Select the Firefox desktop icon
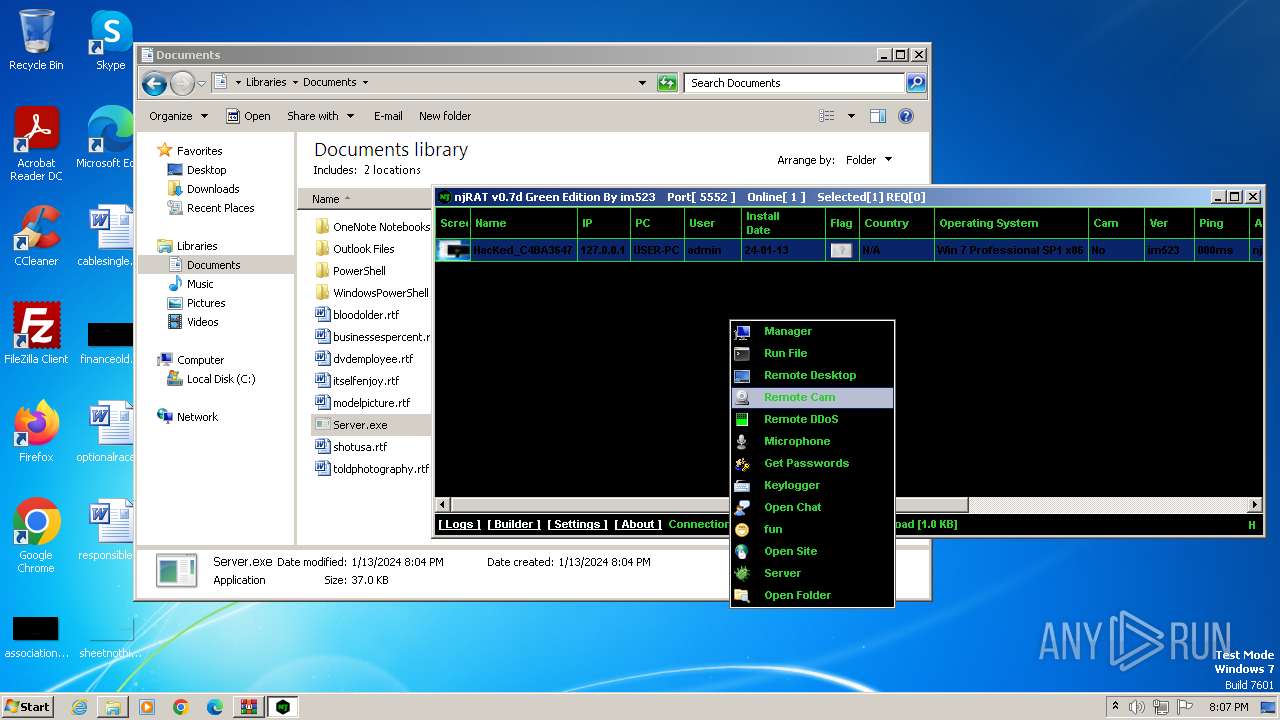The image size is (1280, 720). pos(36,432)
